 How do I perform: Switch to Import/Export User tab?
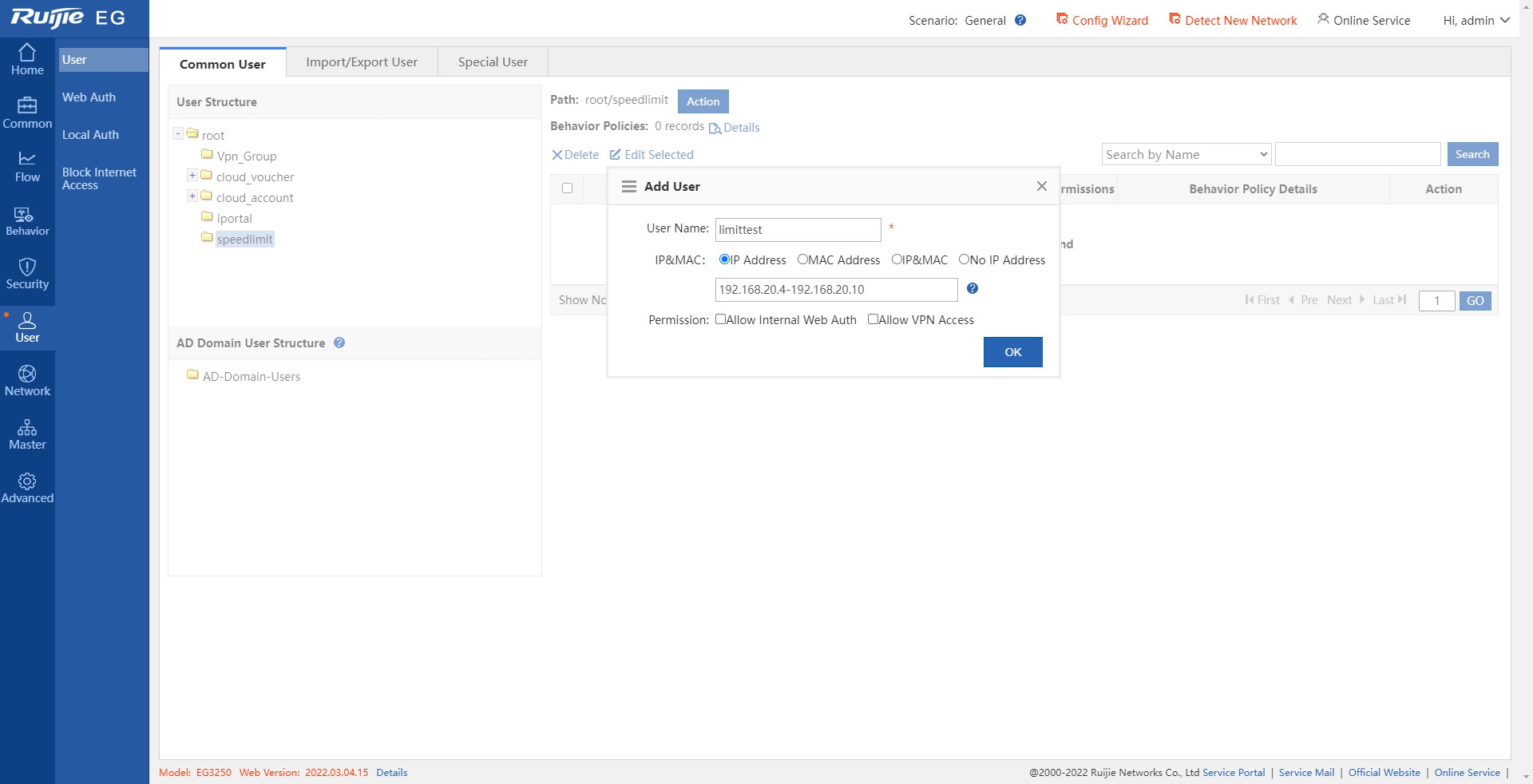click(362, 62)
